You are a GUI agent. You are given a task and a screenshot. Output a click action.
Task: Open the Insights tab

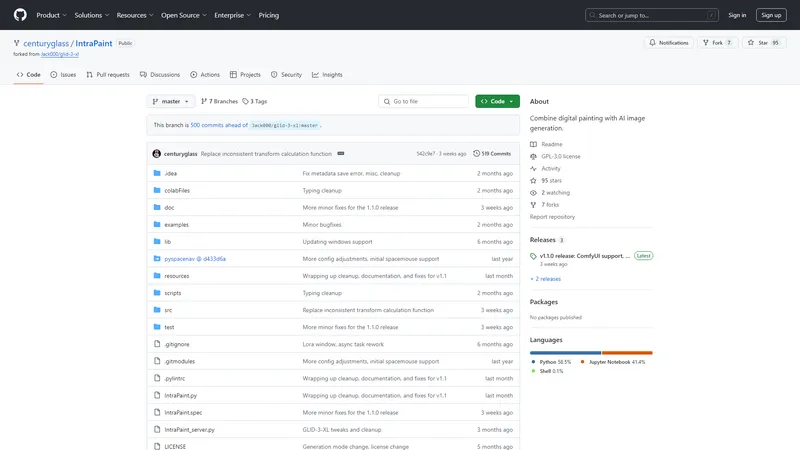click(327, 74)
